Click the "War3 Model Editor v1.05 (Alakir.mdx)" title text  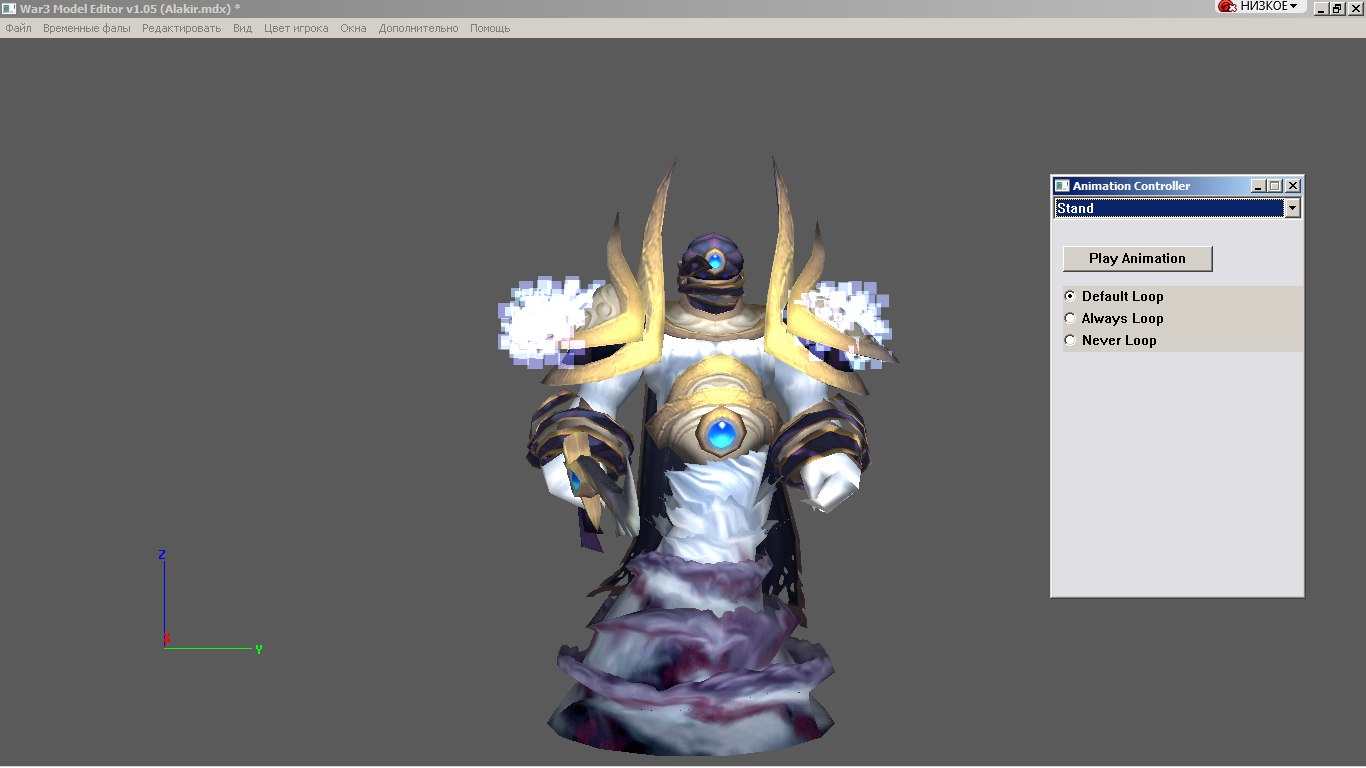pyautogui.click(x=126, y=9)
